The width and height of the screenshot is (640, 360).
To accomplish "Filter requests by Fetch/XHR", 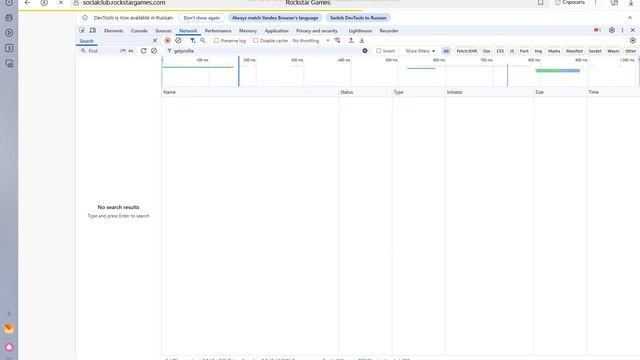I will point(467,51).
